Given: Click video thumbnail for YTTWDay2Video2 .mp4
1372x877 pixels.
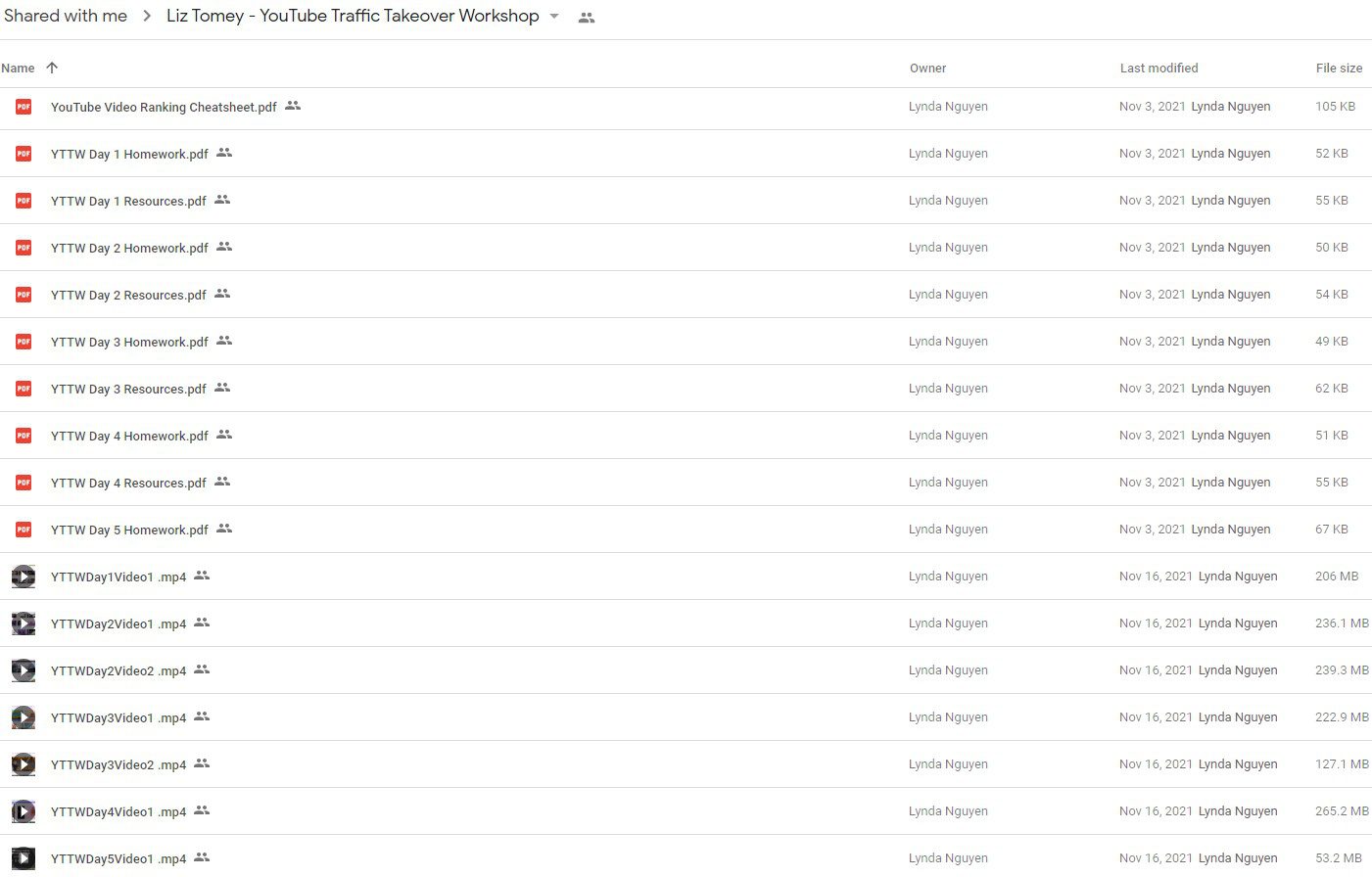Looking at the screenshot, I should [24, 670].
